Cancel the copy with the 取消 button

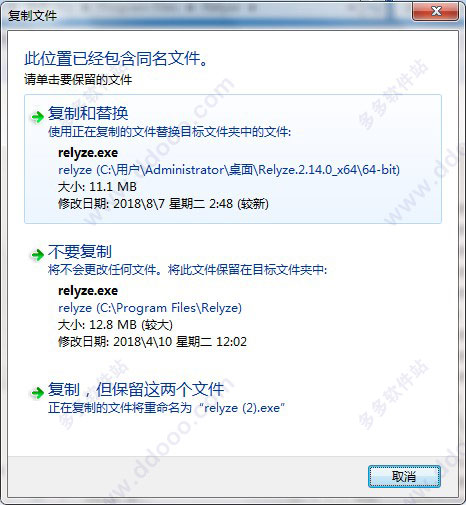[404, 477]
